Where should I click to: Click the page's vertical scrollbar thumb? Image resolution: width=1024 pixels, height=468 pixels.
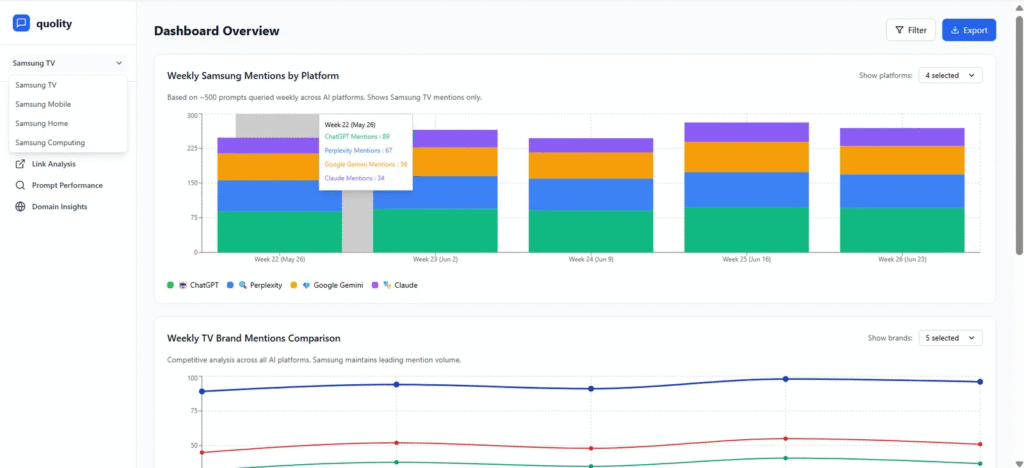tap(1019, 136)
